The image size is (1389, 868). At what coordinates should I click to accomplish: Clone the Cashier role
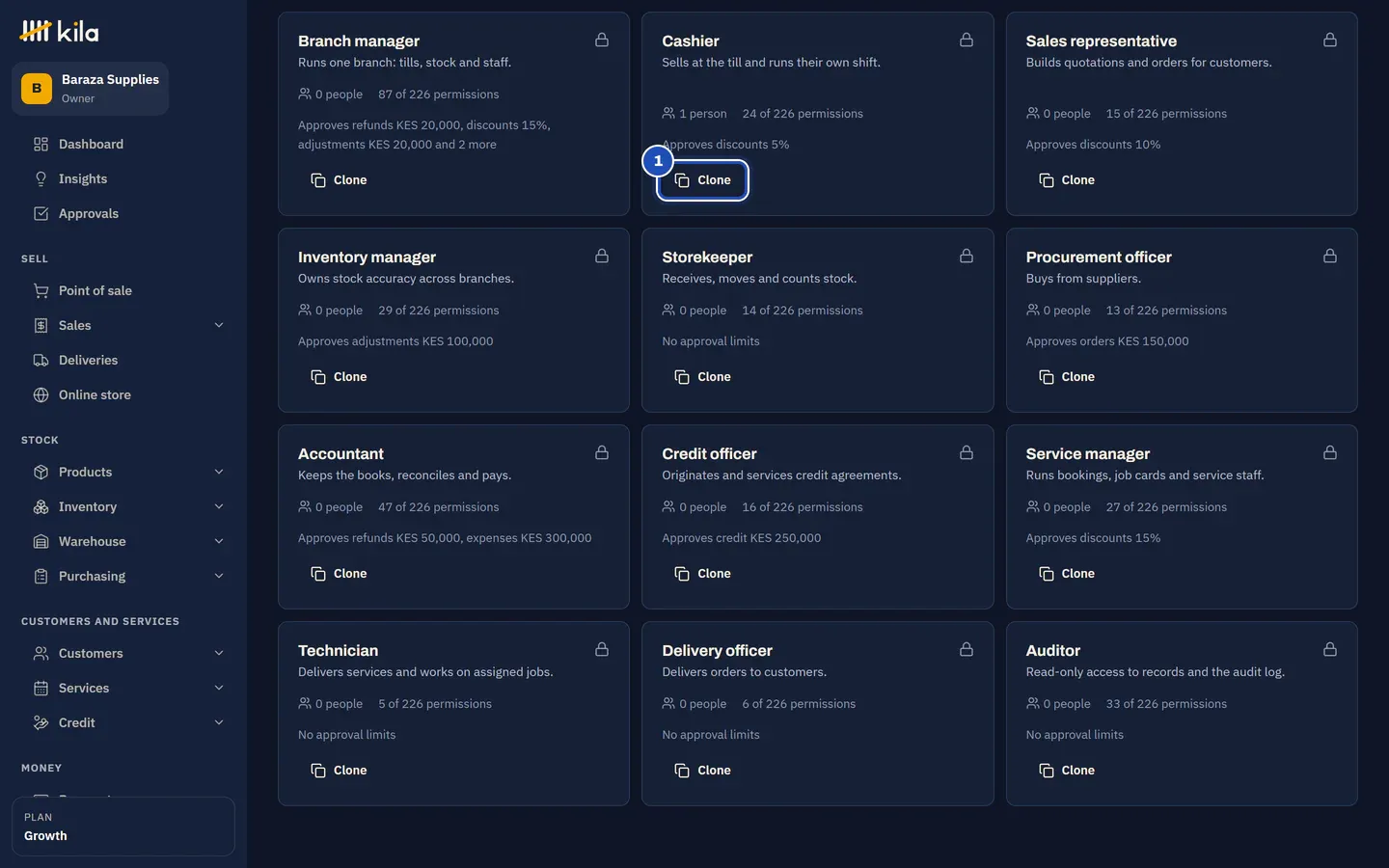[703, 180]
